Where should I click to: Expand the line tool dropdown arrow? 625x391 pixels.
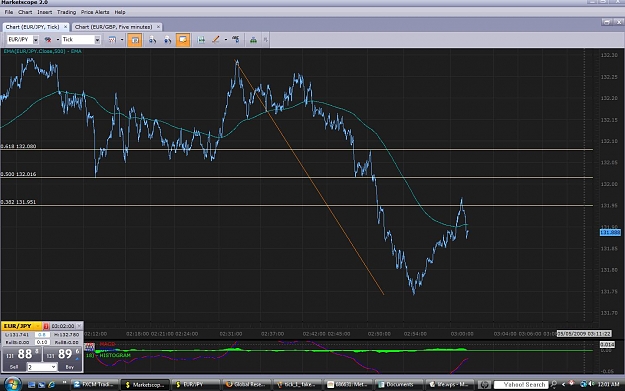pos(226,40)
